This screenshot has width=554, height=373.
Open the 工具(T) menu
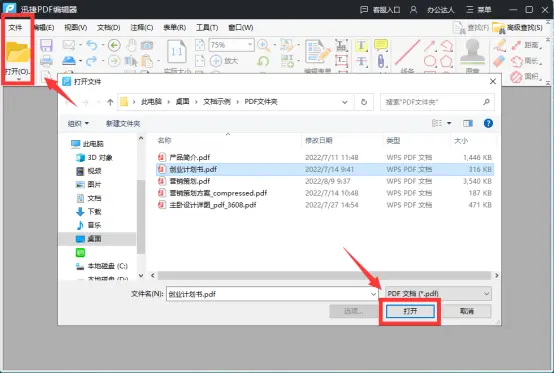tap(207, 28)
